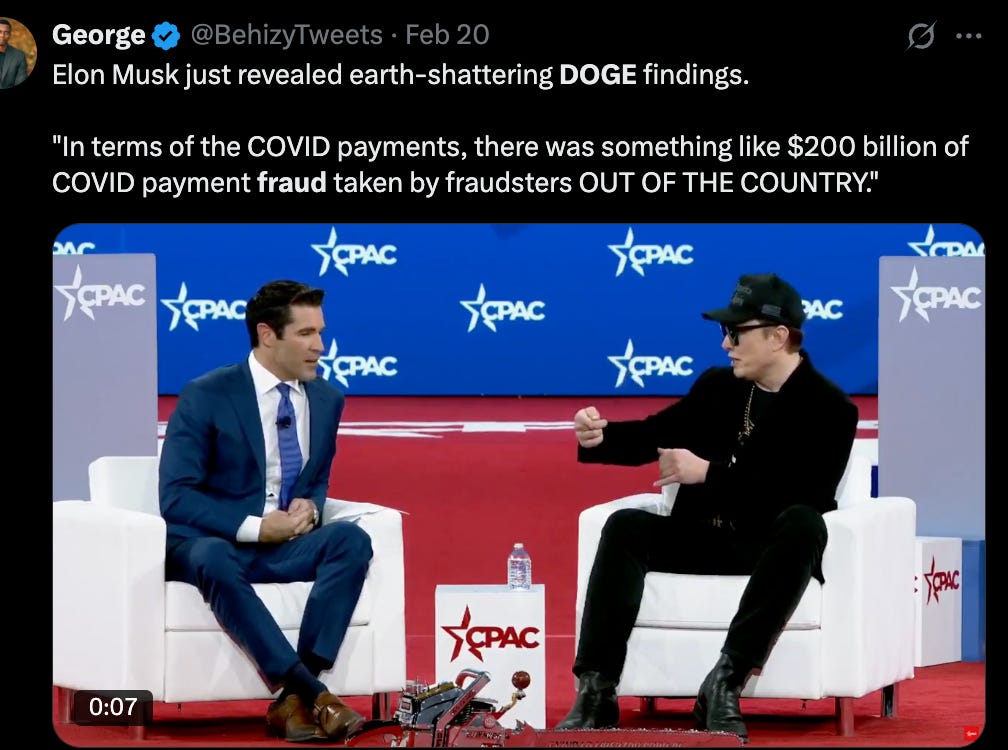
Task: Open the Feb 20 timestamp permalink
Action: tap(447, 35)
